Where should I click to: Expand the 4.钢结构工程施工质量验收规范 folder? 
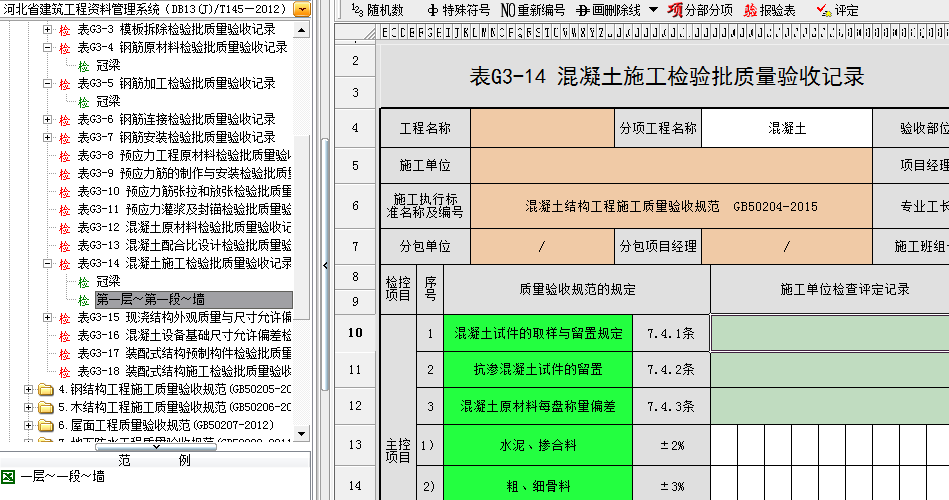pyautogui.click(x=28, y=390)
